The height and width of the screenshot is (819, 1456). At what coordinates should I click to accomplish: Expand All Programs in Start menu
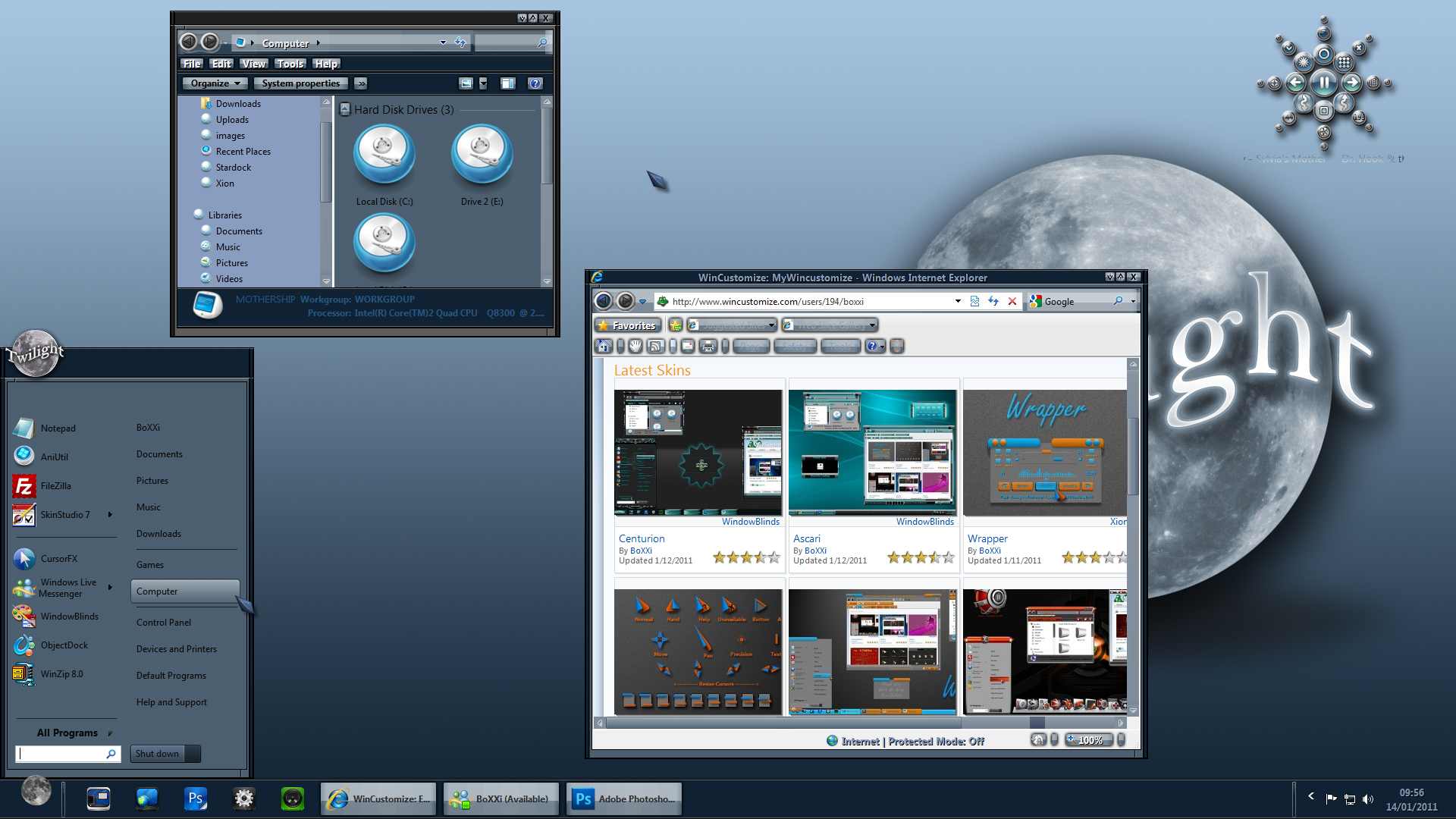pos(74,733)
